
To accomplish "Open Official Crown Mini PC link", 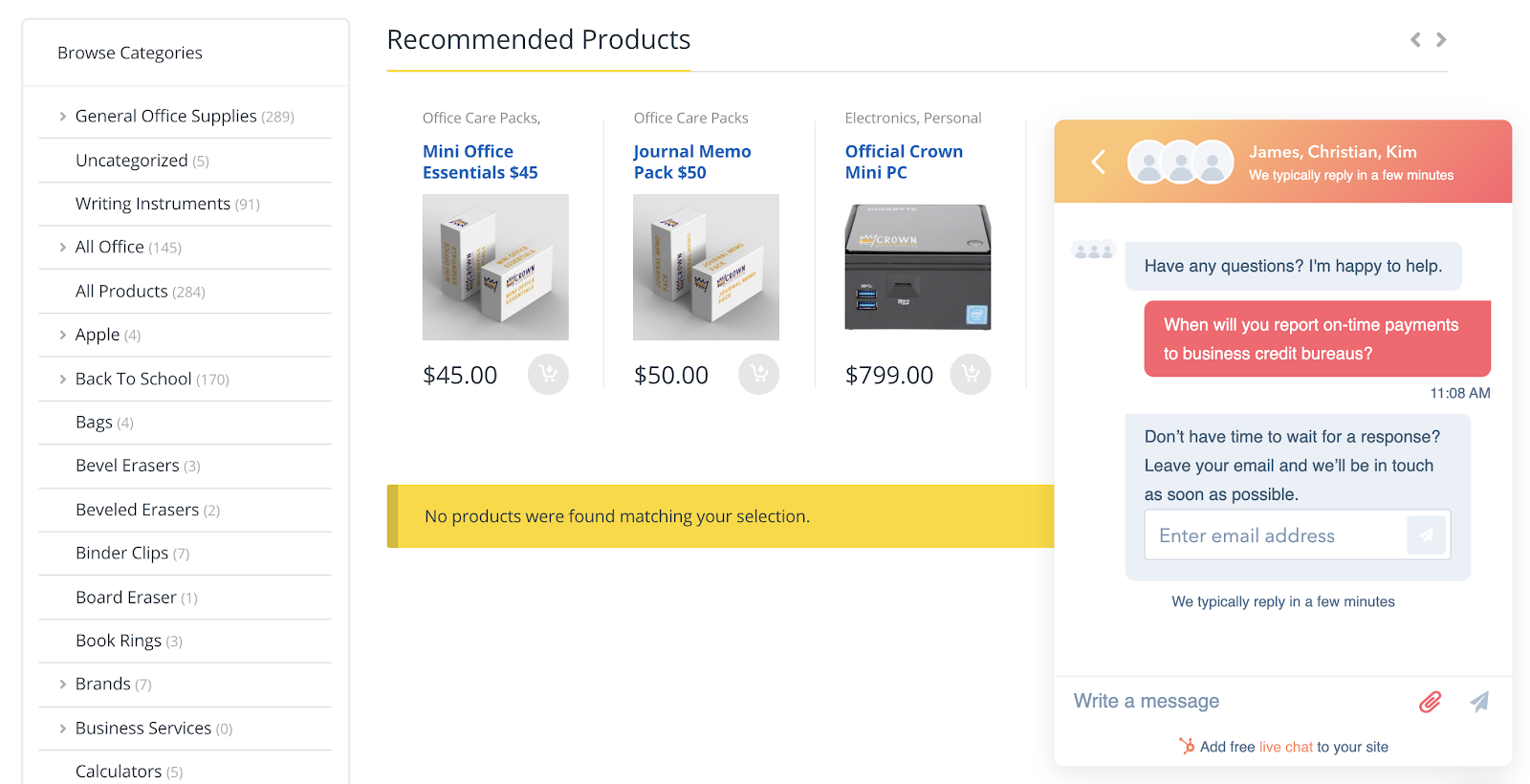I will point(904,162).
